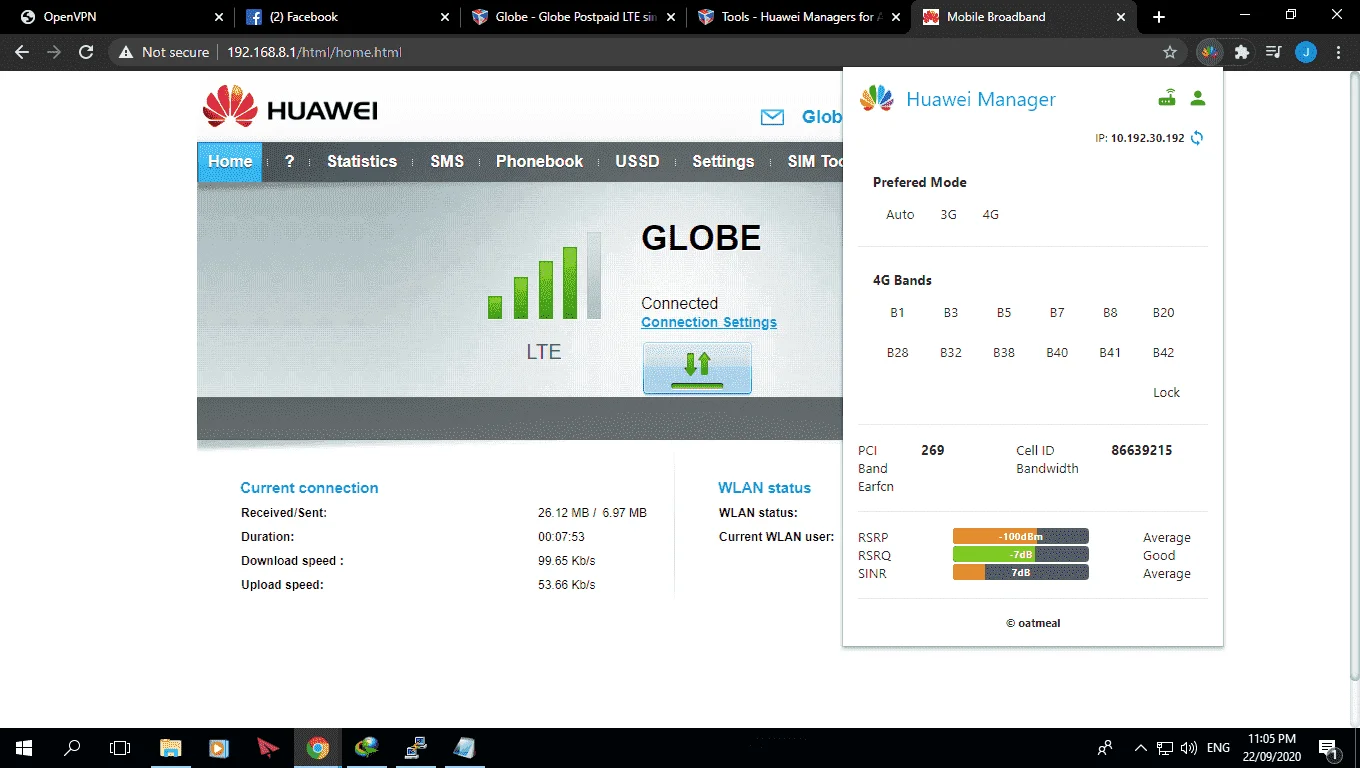The width and height of the screenshot is (1360, 768).
Task: Click the Chrome icon on the taskbar
Action: 318,748
